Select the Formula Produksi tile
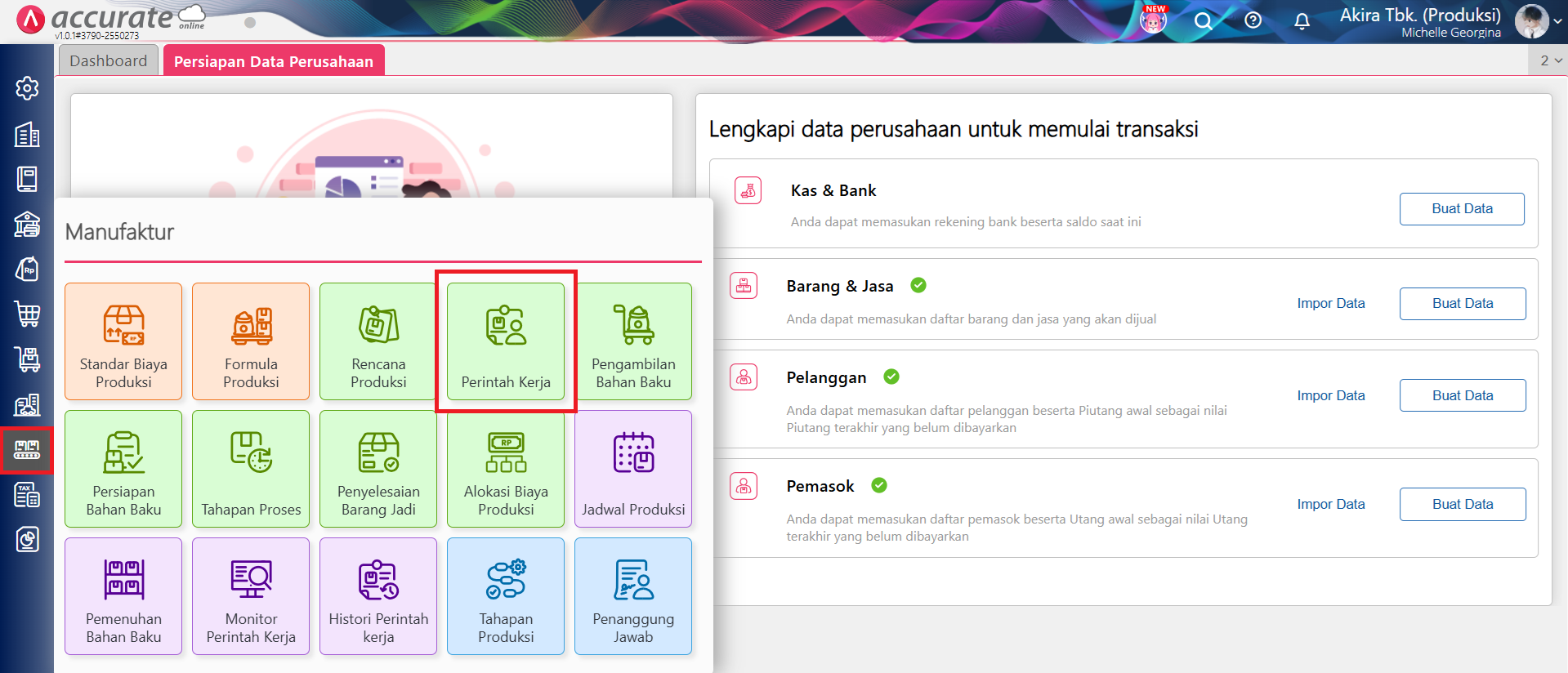This screenshot has height=673, width=1568. (x=251, y=341)
